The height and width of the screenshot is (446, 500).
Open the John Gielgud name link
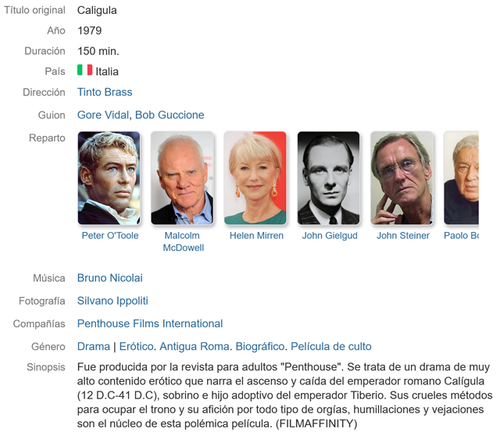pyautogui.click(x=330, y=236)
